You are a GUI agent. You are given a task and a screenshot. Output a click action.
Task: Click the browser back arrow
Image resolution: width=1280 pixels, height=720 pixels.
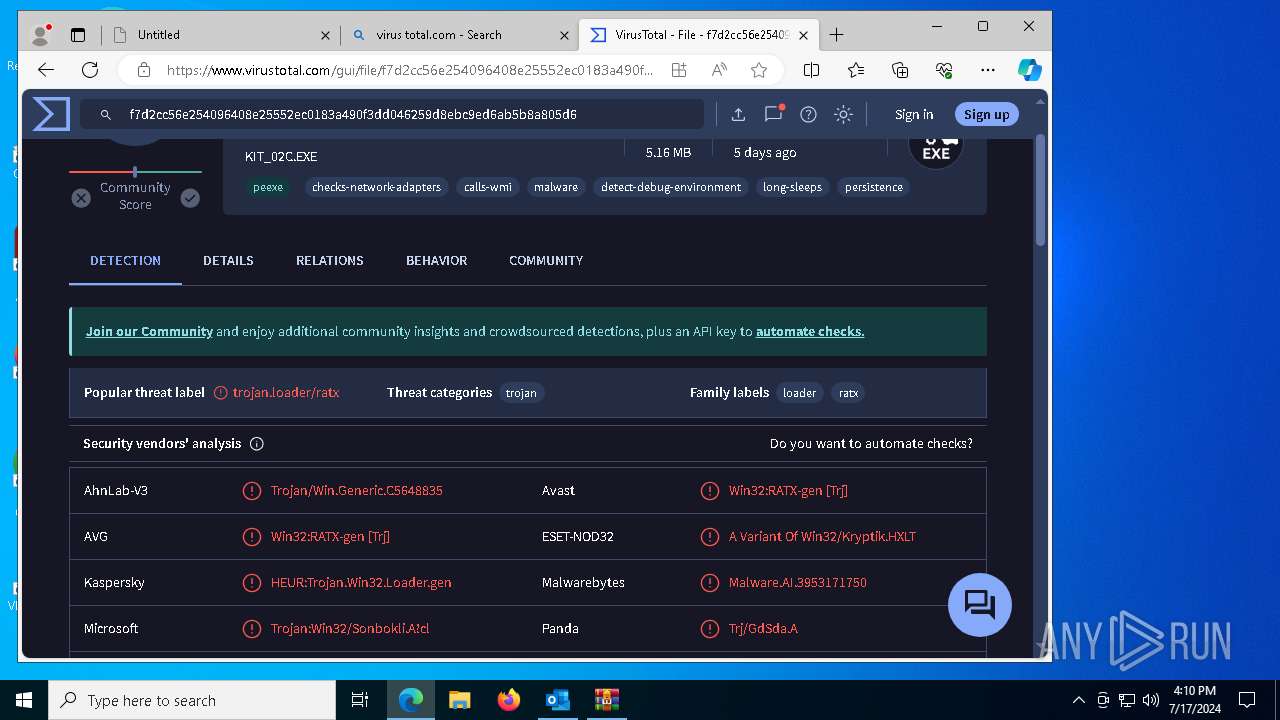46,70
